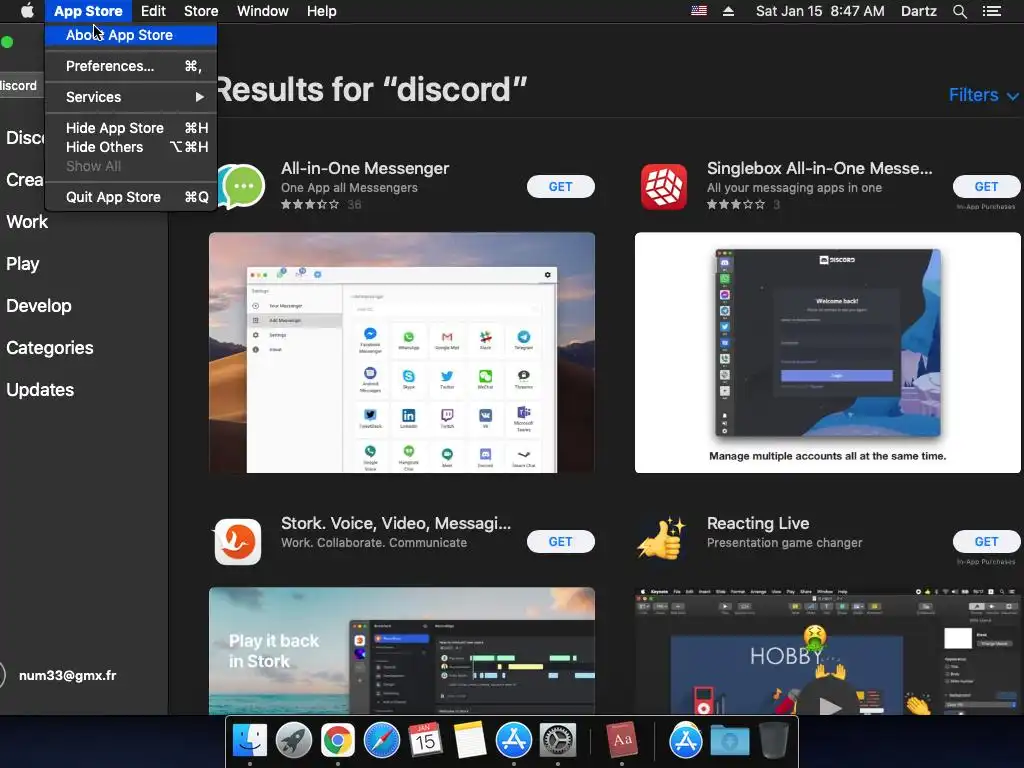The width and height of the screenshot is (1024, 768).
Task: Open Notes app in the Dock
Action: coord(470,741)
